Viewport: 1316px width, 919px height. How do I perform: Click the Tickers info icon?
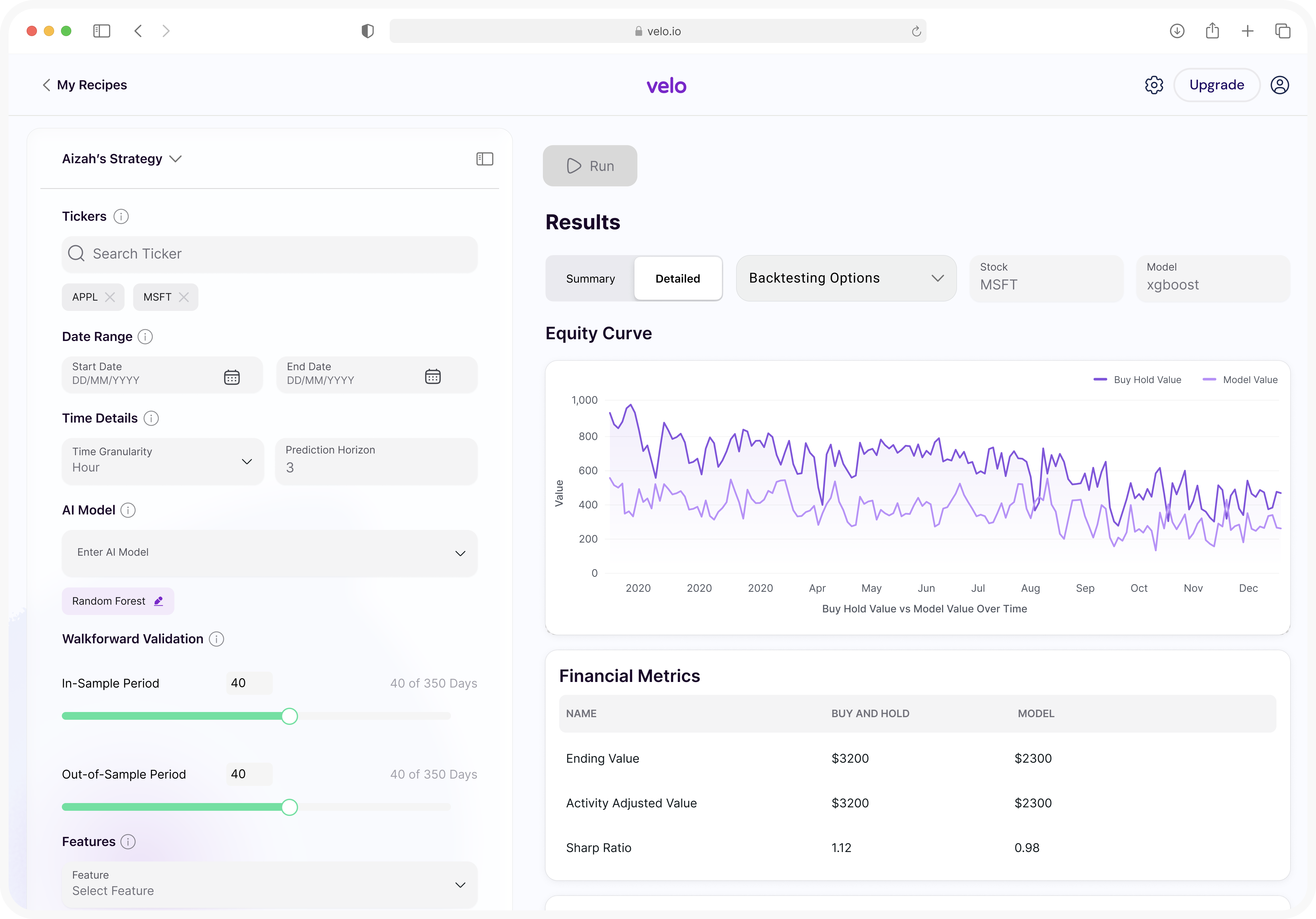click(121, 216)
